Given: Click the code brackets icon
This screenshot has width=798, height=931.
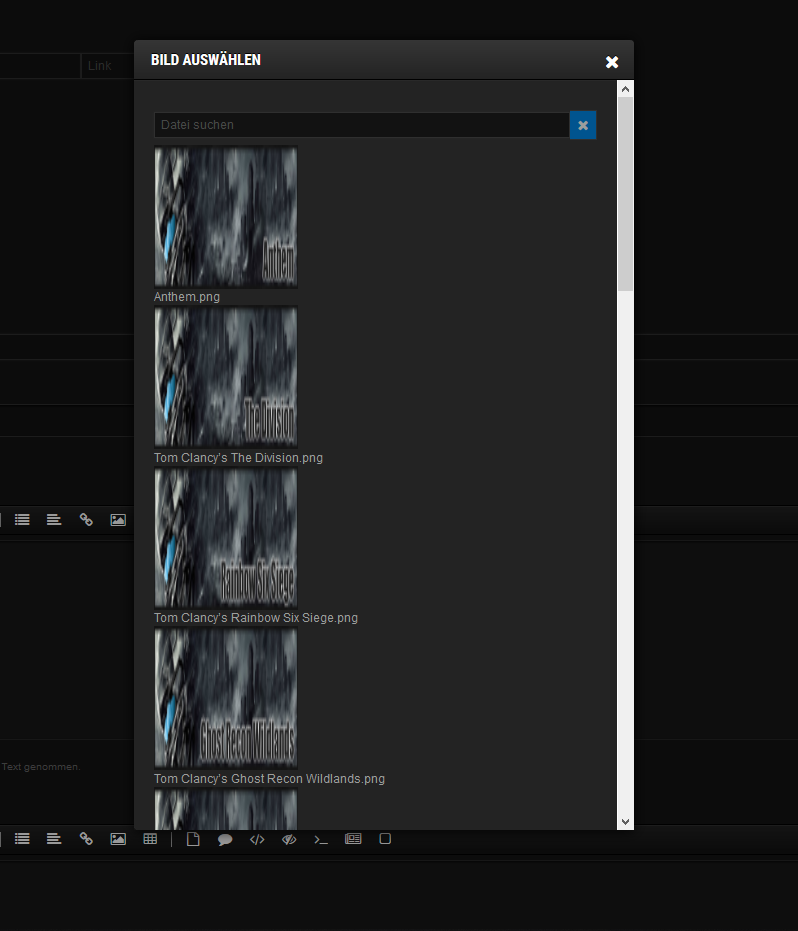Looking at the screenshot, I should point(257,840).
